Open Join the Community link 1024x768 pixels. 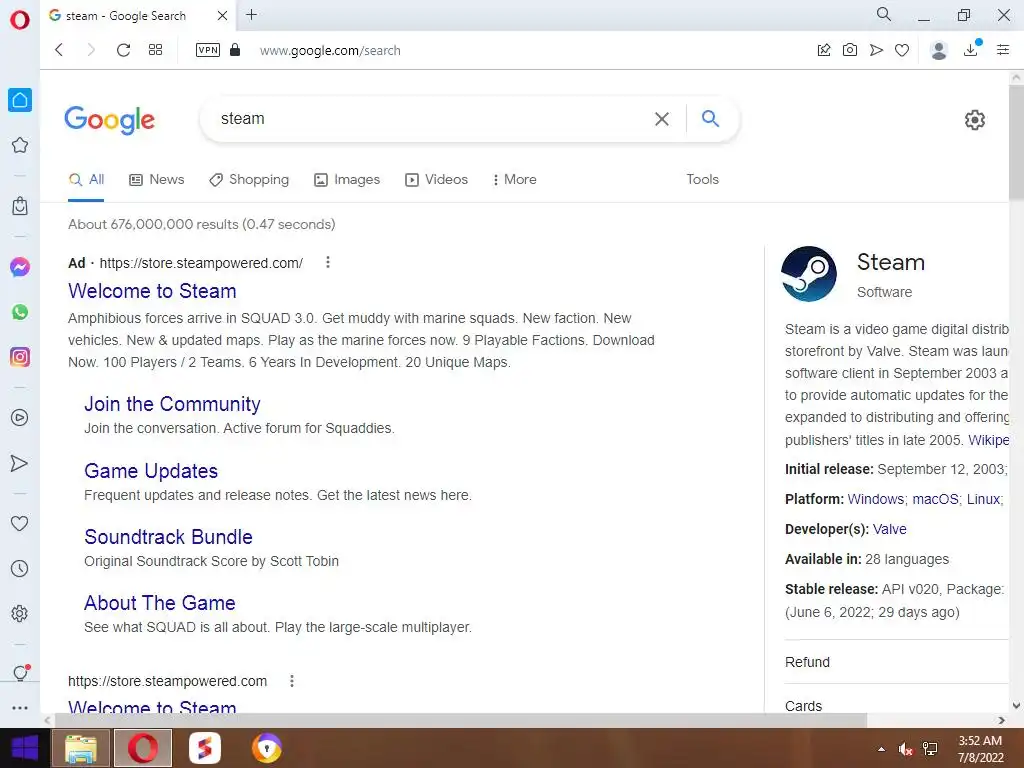[172, 404]
